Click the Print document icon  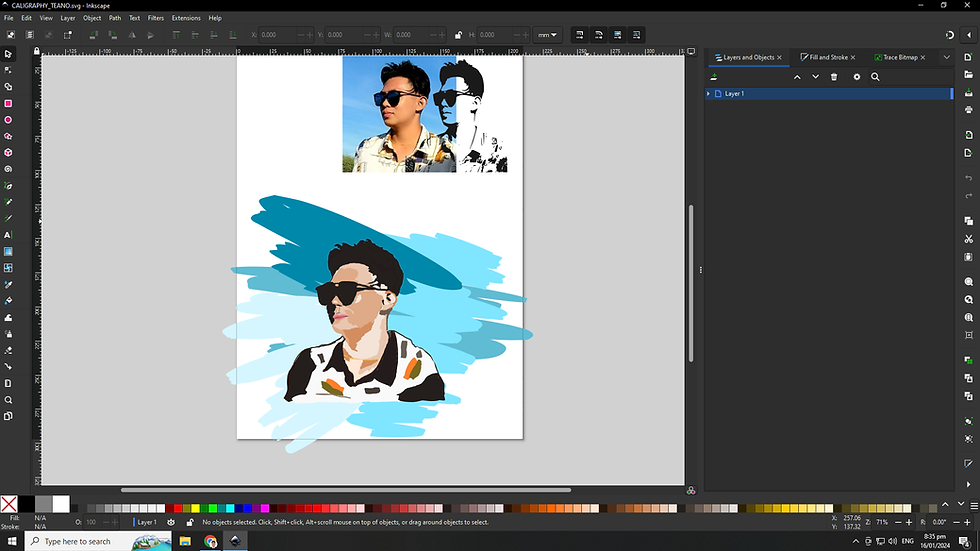coord(969,110)
